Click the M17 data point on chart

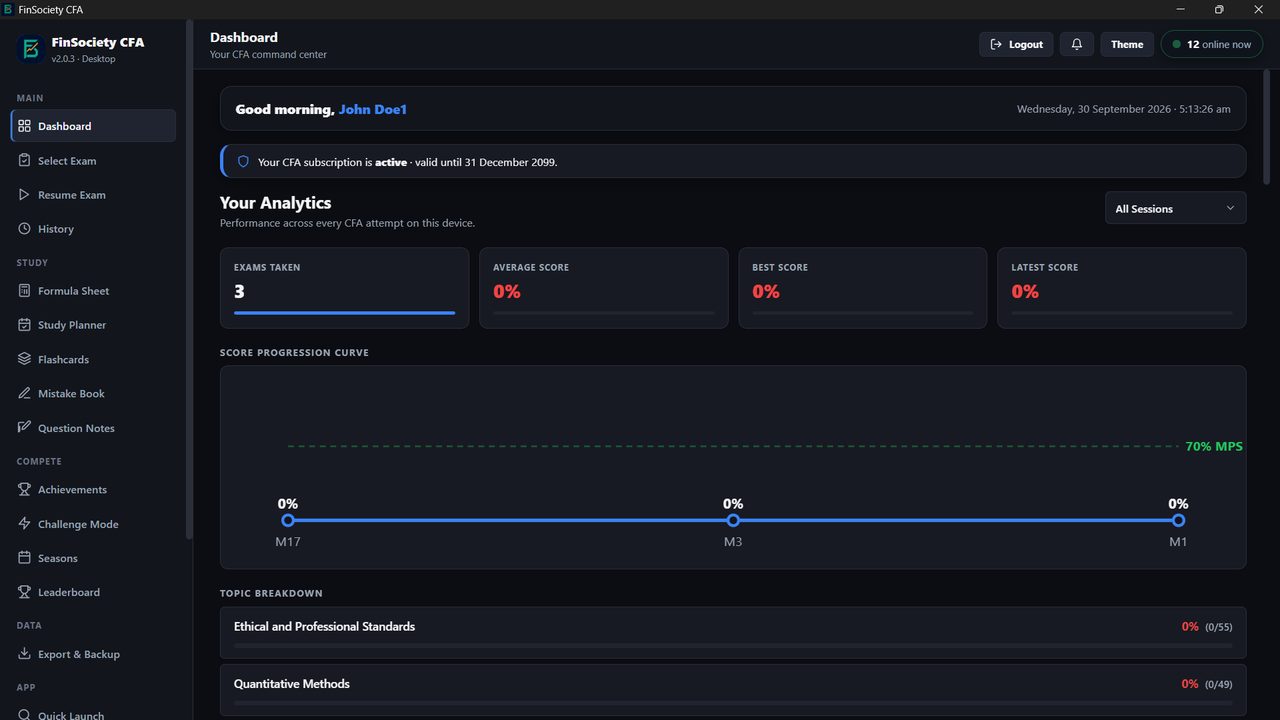(288, 520)
